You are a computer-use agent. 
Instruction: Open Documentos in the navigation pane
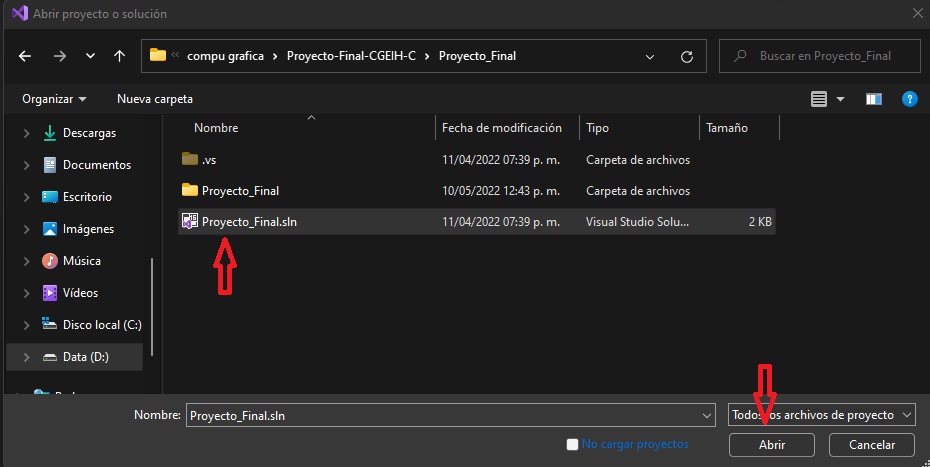click(x=97, y=165)
